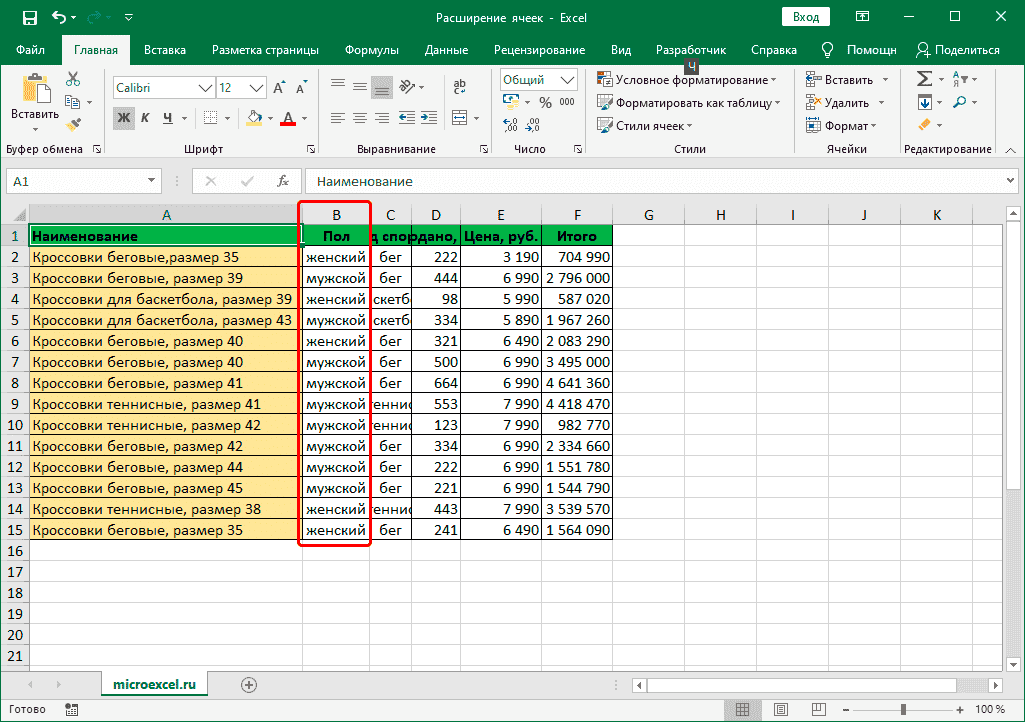
Task: Add a new sheet with plus icon
Action: coord(249,685)
